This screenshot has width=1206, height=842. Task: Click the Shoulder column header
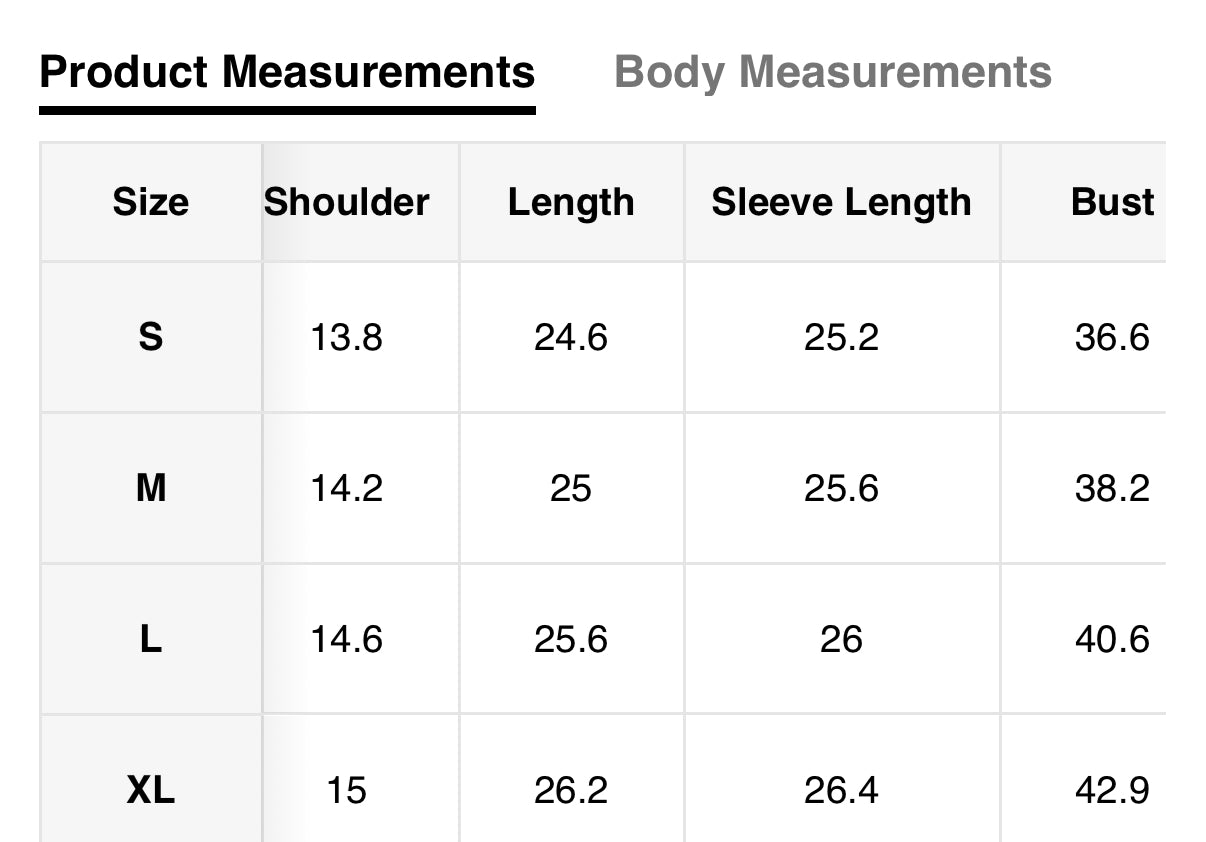click(x=347, y=202)
